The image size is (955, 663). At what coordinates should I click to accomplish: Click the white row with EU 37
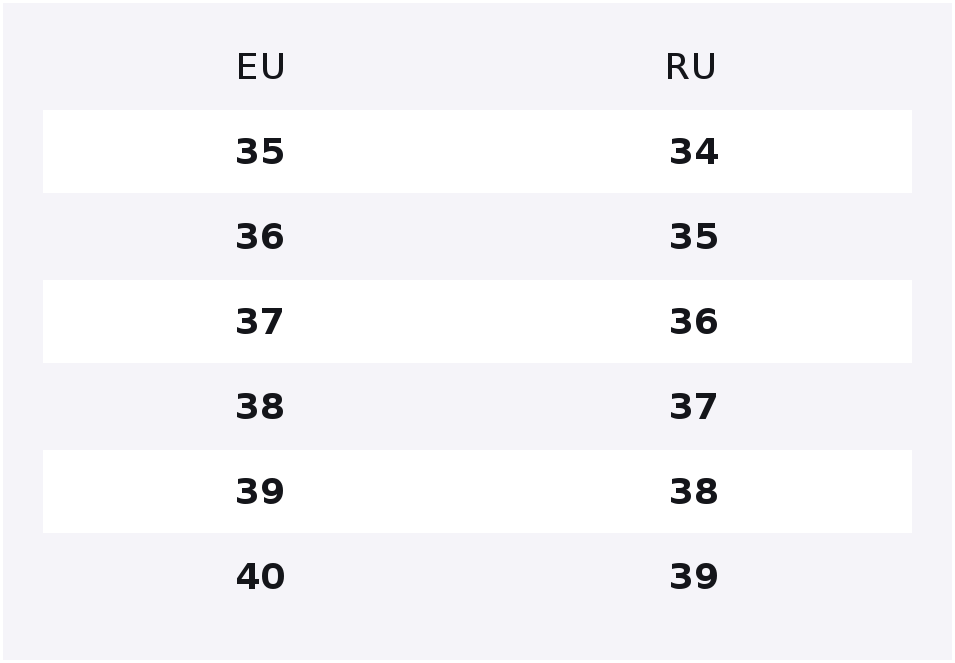pos(478,321)
